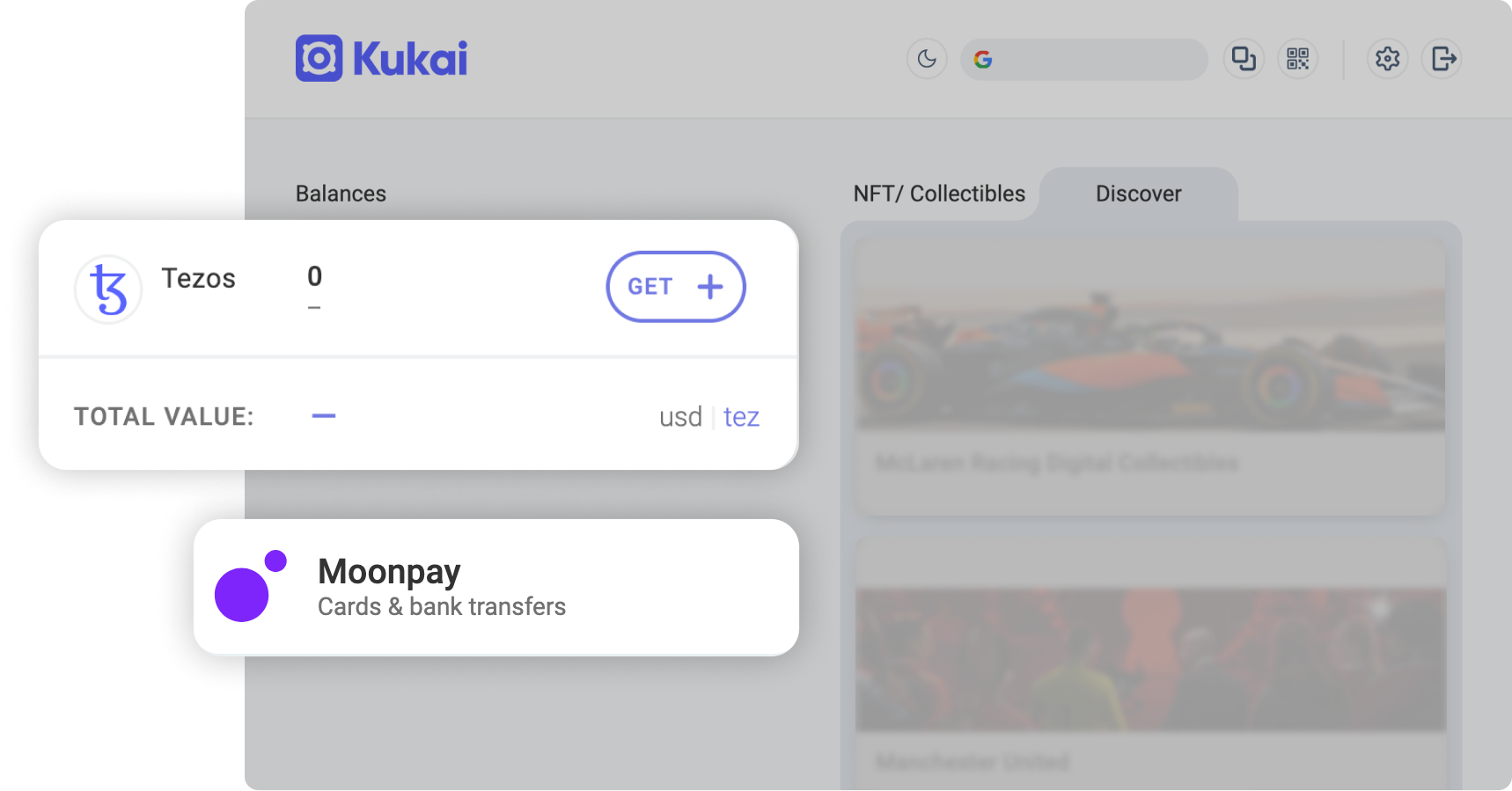Open the QR code icon

(1297, 59)
